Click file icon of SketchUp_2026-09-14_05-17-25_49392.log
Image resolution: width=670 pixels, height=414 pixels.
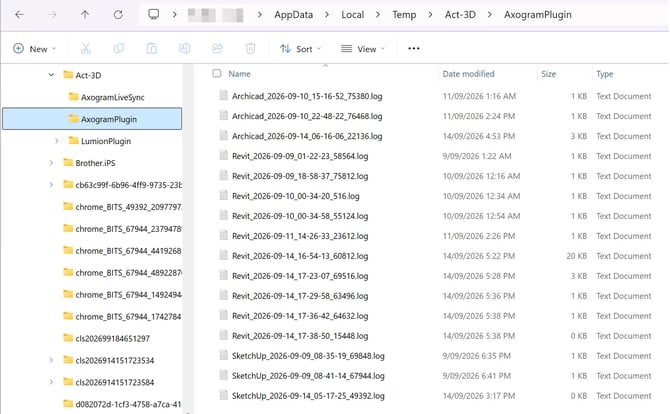tap(223, 395)
